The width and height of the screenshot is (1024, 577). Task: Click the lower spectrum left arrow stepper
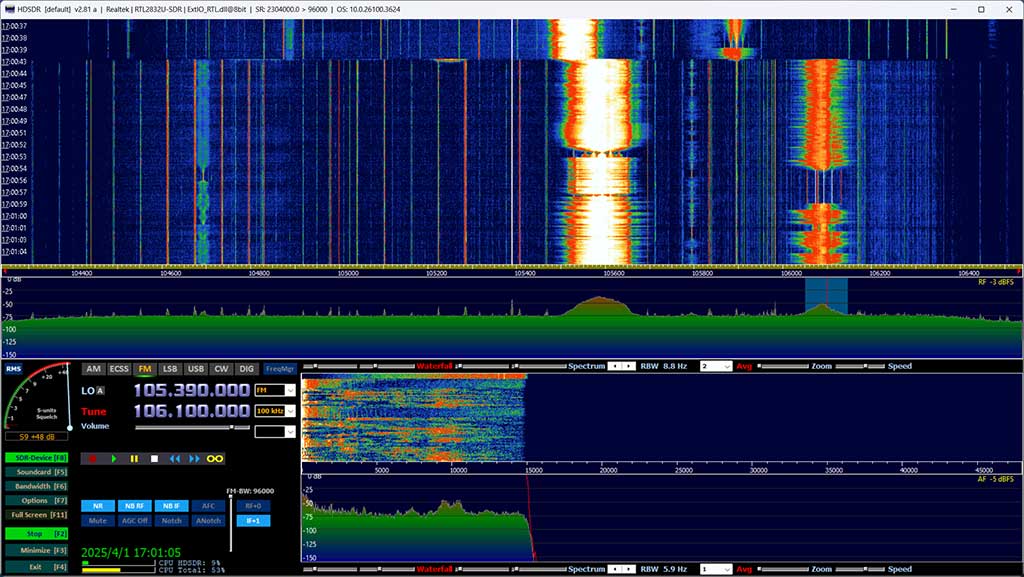point(615,569)
